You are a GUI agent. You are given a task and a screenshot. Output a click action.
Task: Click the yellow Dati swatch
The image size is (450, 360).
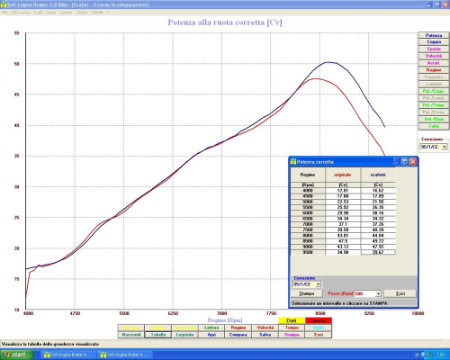point(291,321)
